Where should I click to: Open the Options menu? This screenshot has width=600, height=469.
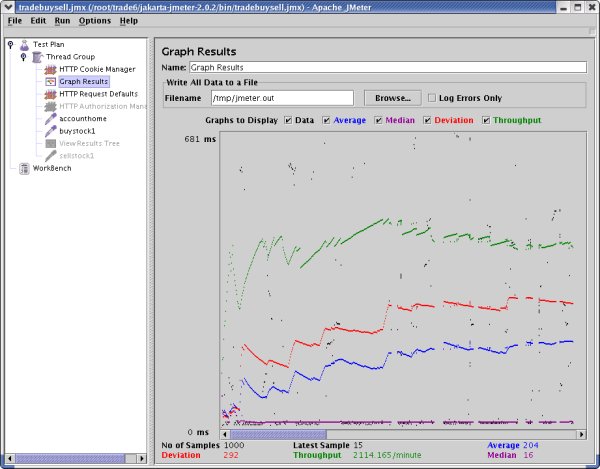(95, 20)
